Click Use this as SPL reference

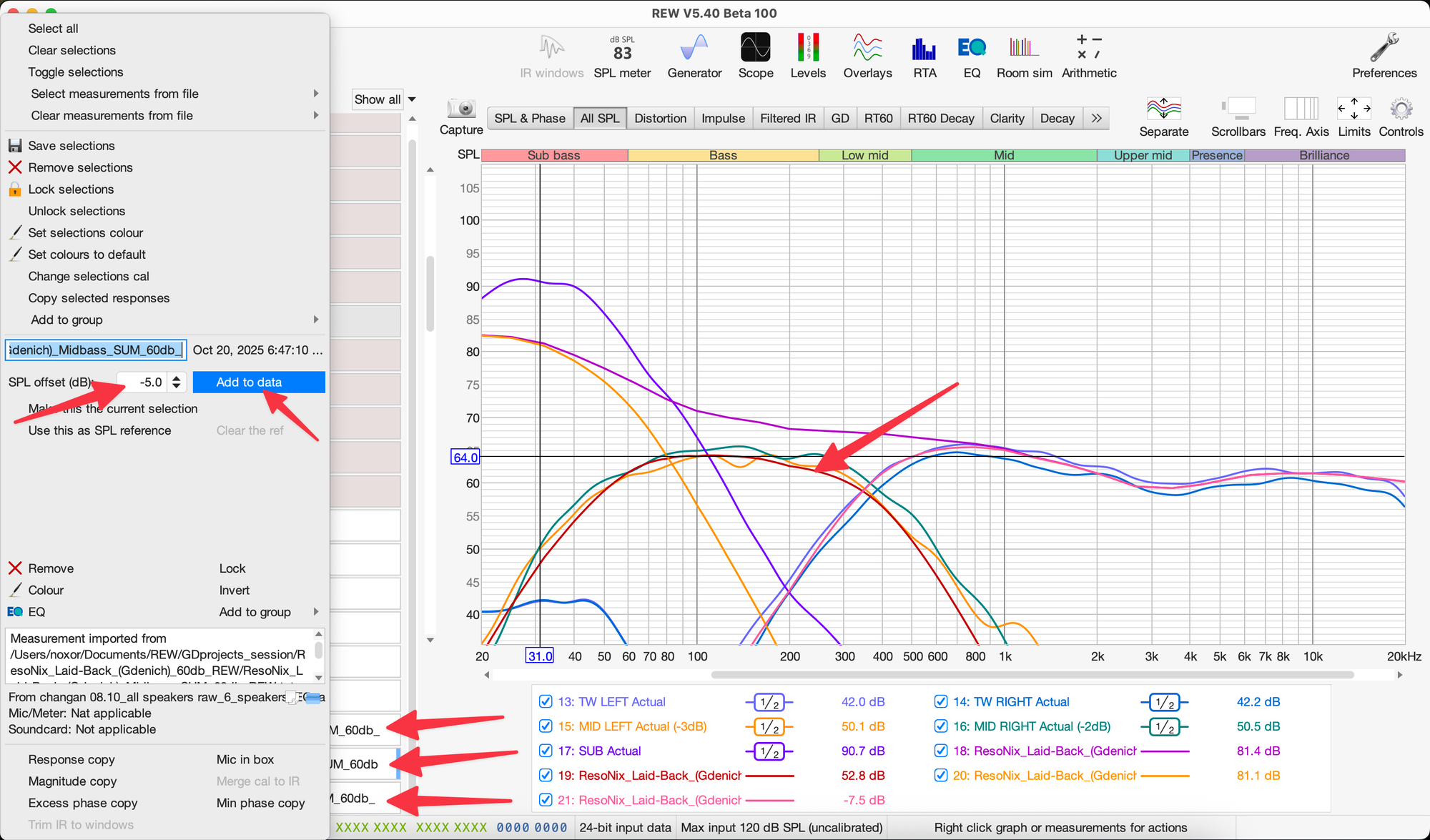[99, 430]
